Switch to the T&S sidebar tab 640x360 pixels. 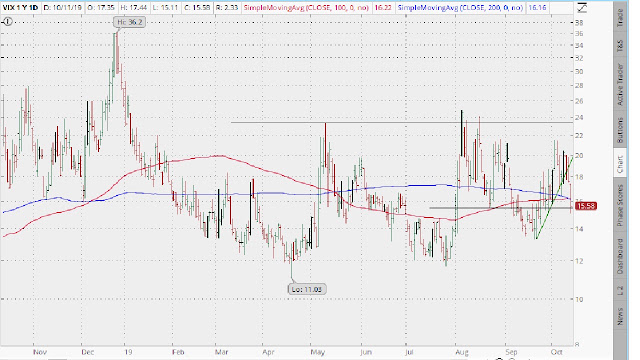[x=620, y=45]
